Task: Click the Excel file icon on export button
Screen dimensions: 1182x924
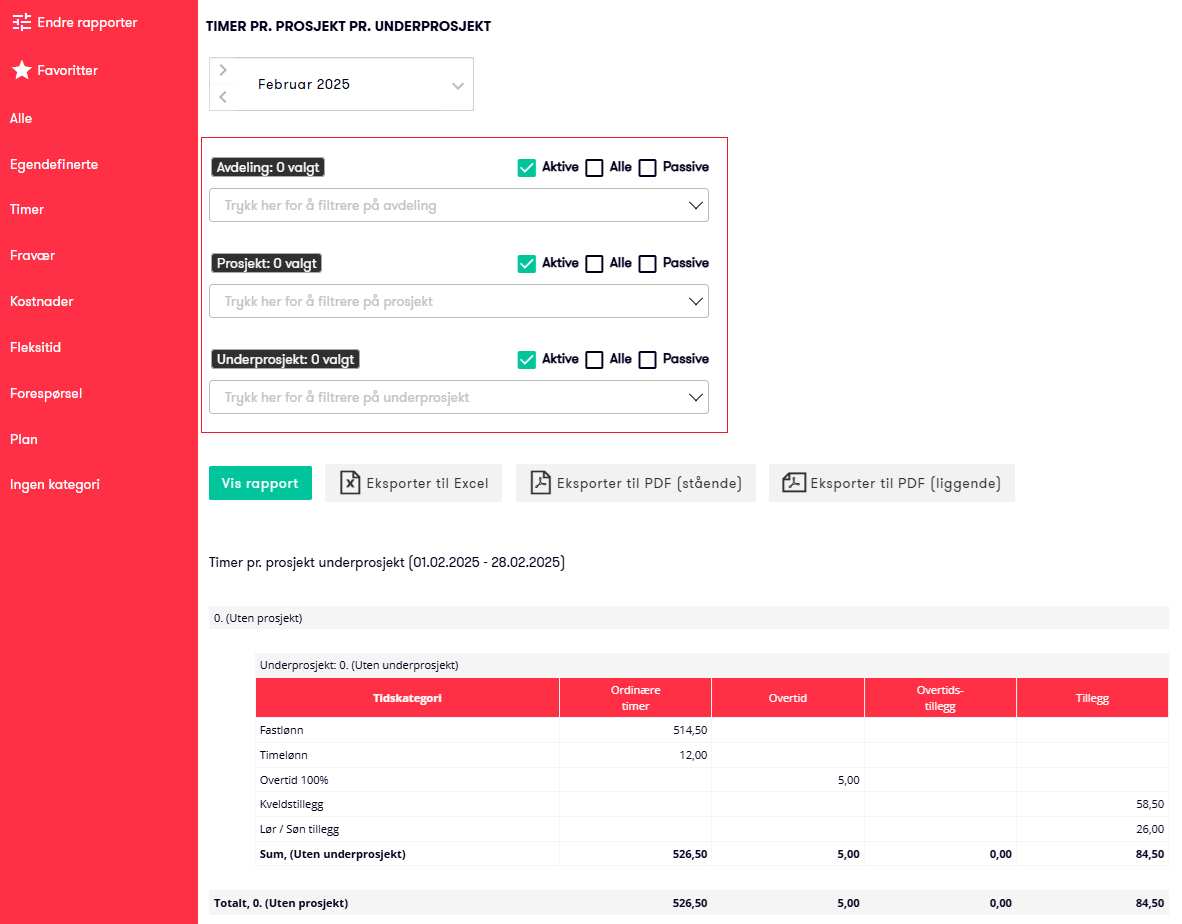Action: point(350,482)
